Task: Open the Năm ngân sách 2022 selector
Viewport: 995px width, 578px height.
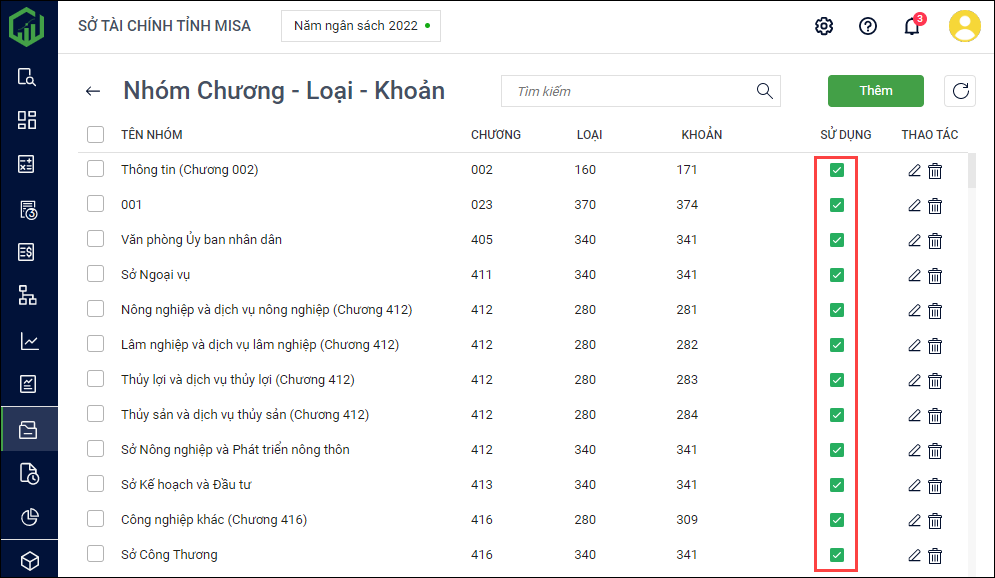Action: tap(361, 26)
